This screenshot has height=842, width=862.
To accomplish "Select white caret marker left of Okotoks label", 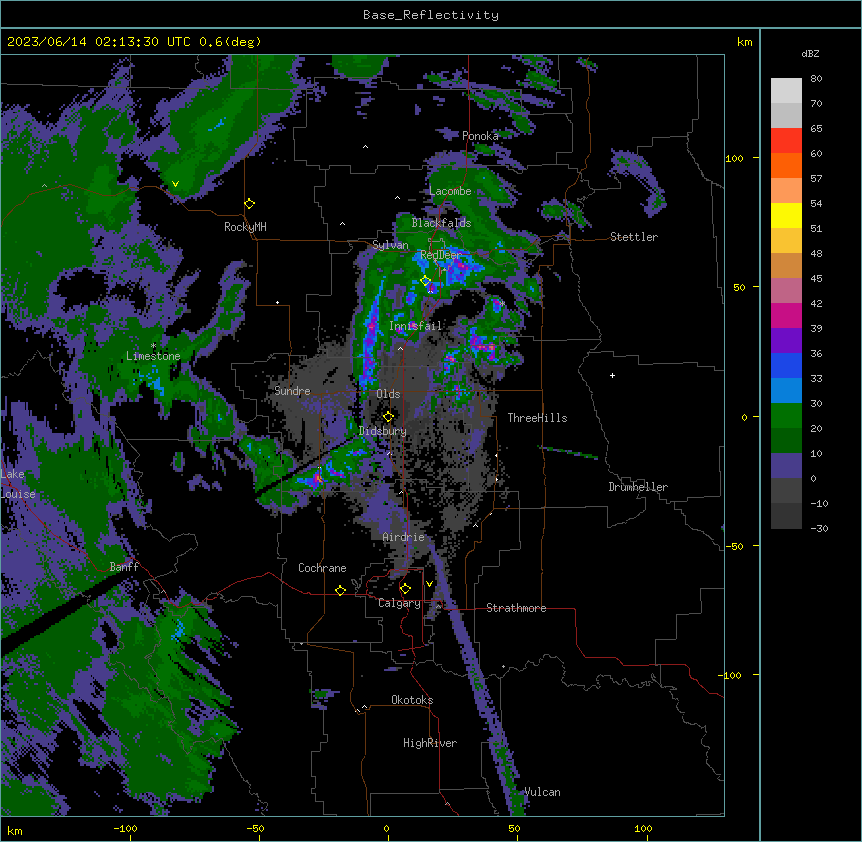I will tap(364, 707).
